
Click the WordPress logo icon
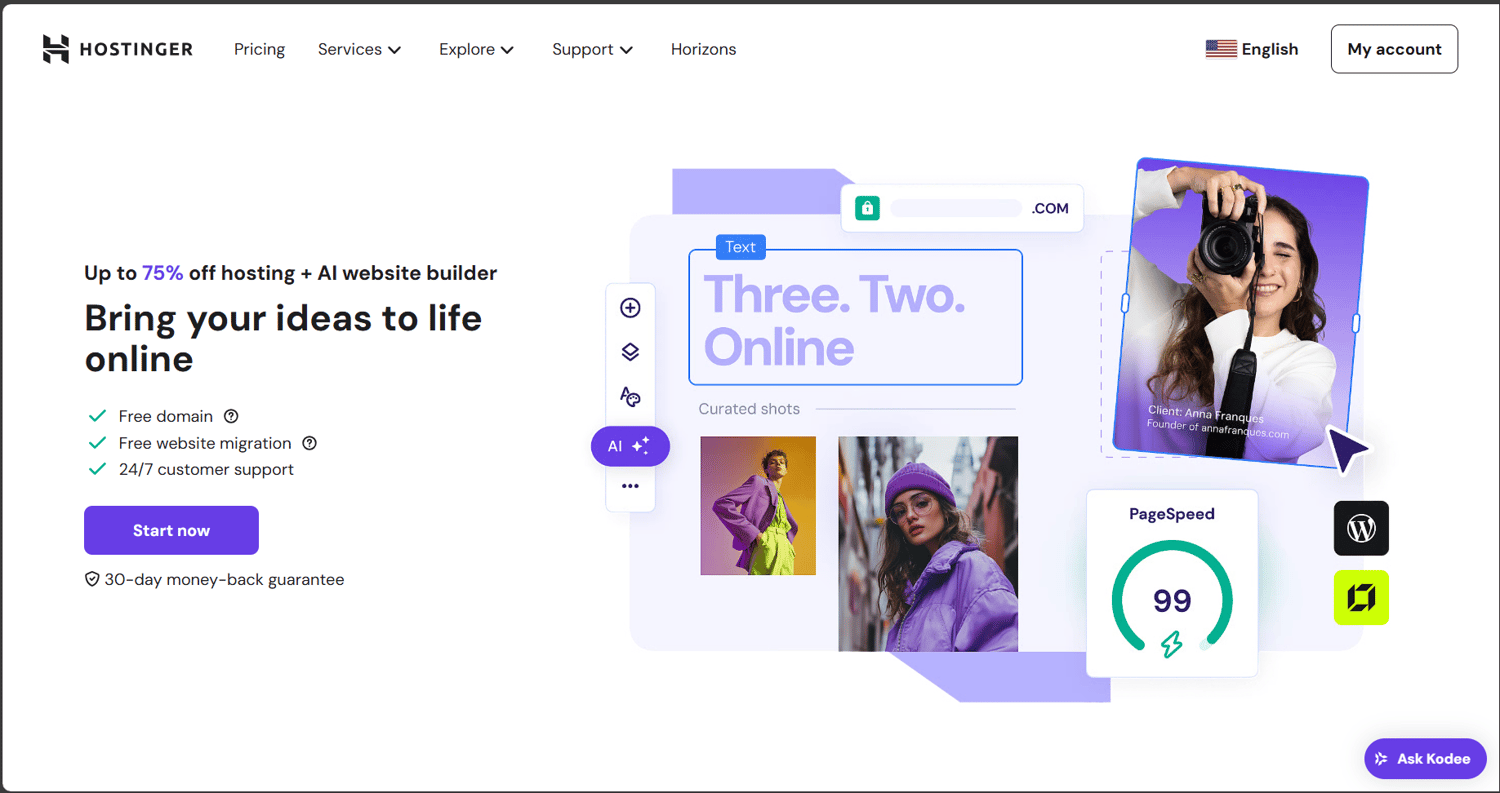(1361, 528)
